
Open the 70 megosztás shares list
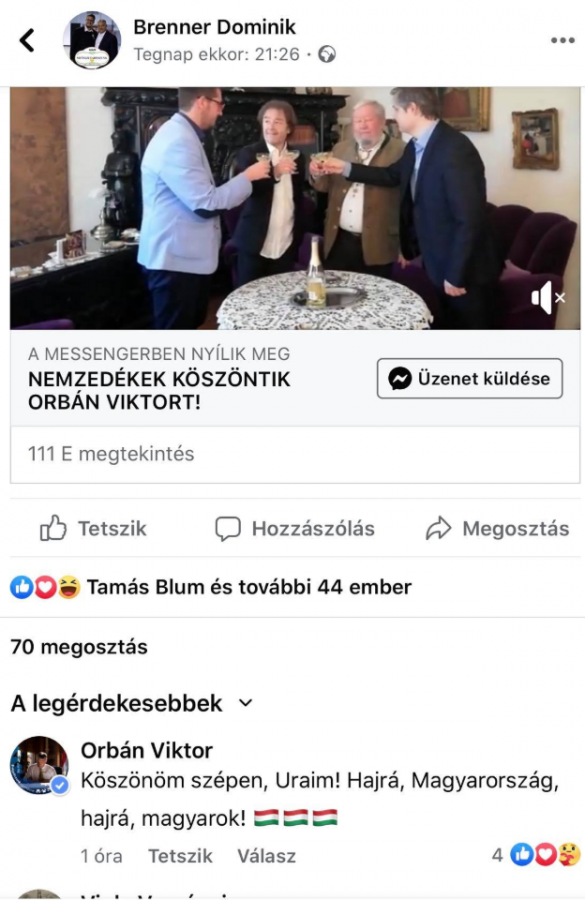point(79,647)
